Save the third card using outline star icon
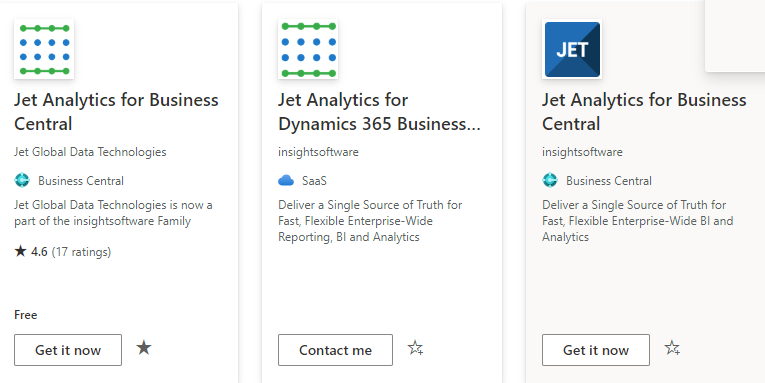Viewport: 765px width, 383px height. coord(672,348)
